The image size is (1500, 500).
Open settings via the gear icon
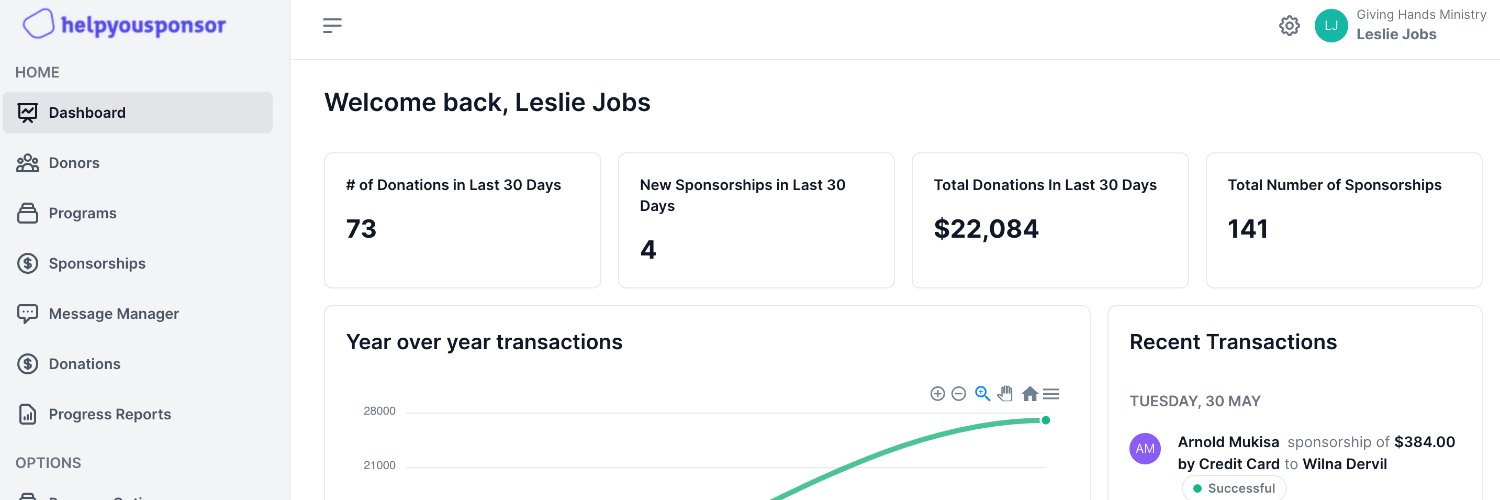pyautogui.click(x=1289, y=26)
